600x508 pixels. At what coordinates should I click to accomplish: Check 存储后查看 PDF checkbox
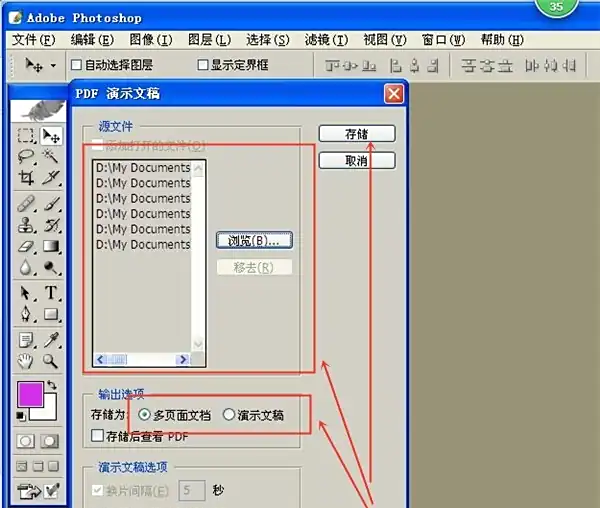click(x=97, y=435)
